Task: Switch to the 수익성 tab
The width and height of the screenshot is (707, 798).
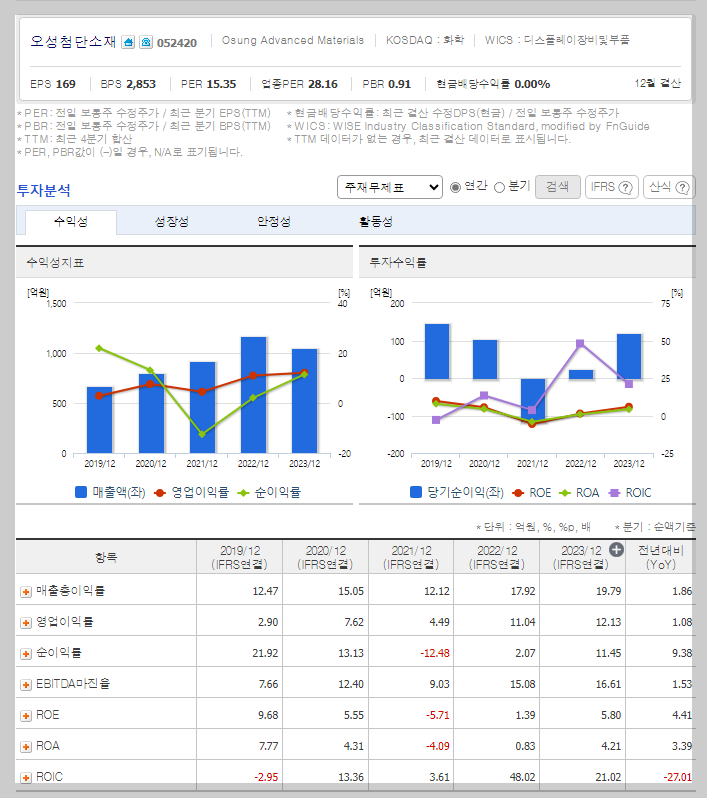Action: (x=71, y=222)
